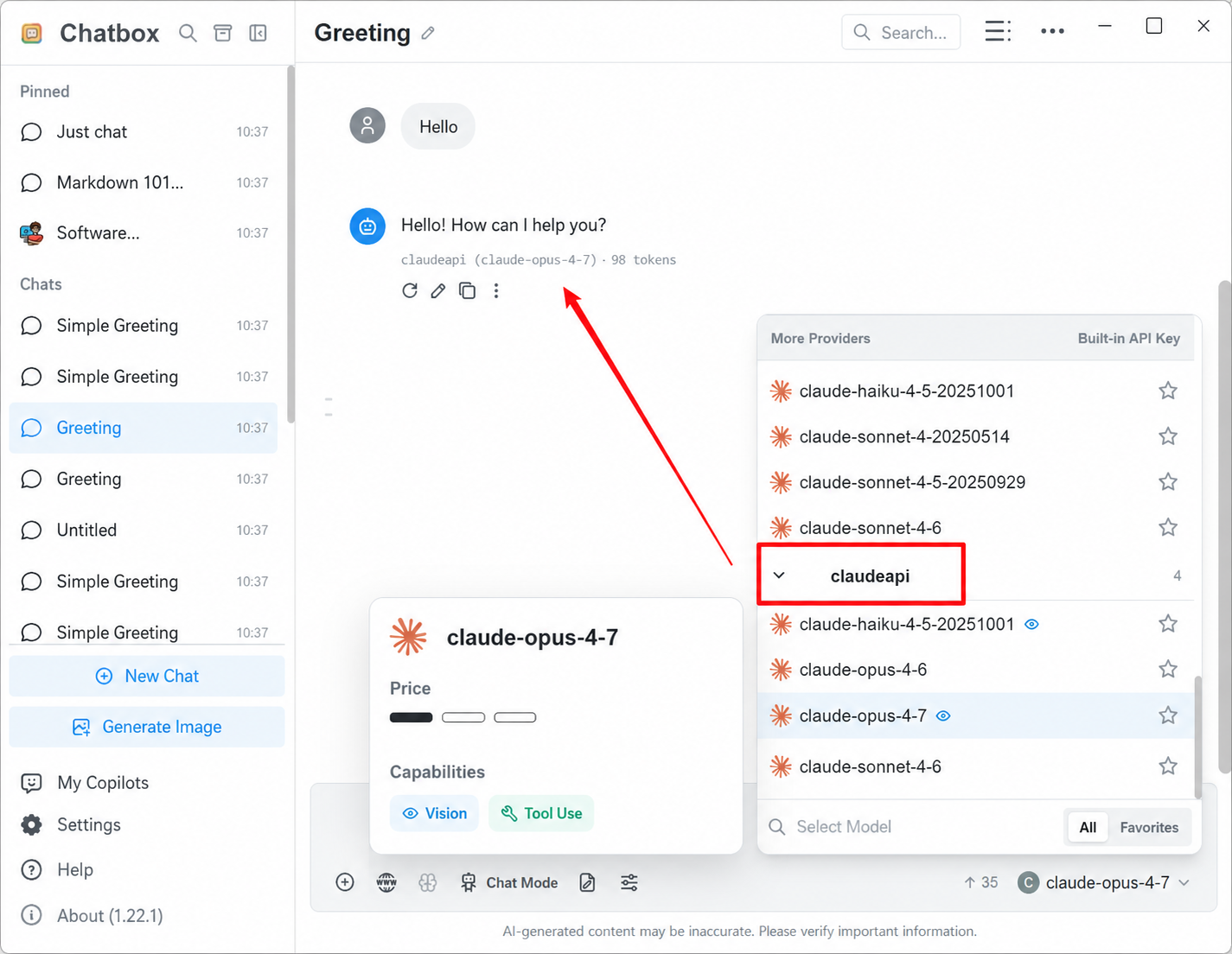The width and height of the screenshot is (1232, 954).
Task: Select claude-sonnet-4-20250514 from the model list
Action: pyautogui.click(x=975, y=436)
